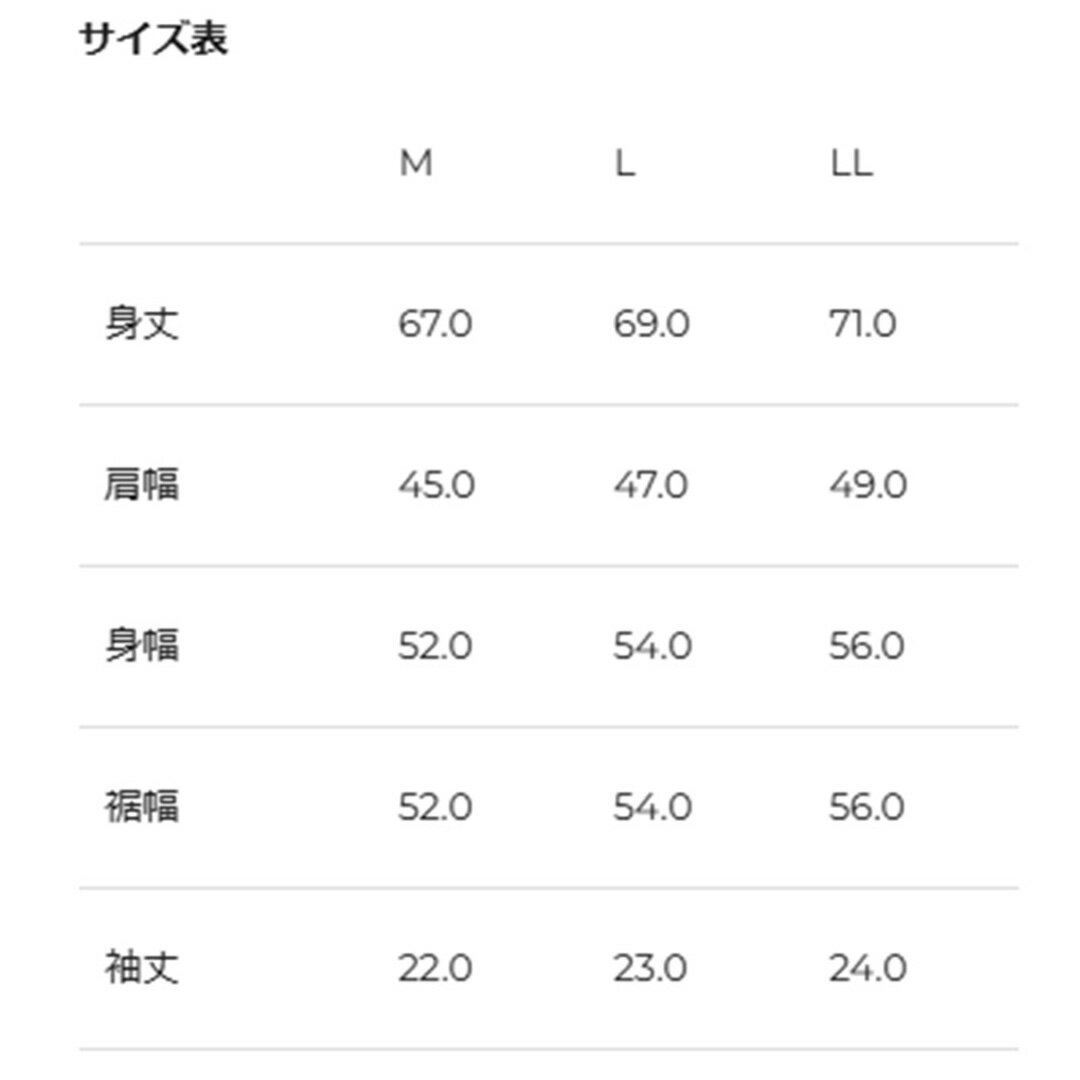Click the 52.0 value in 身幅 row
Screen dimensions: 1080x1080
coord(435,646)
